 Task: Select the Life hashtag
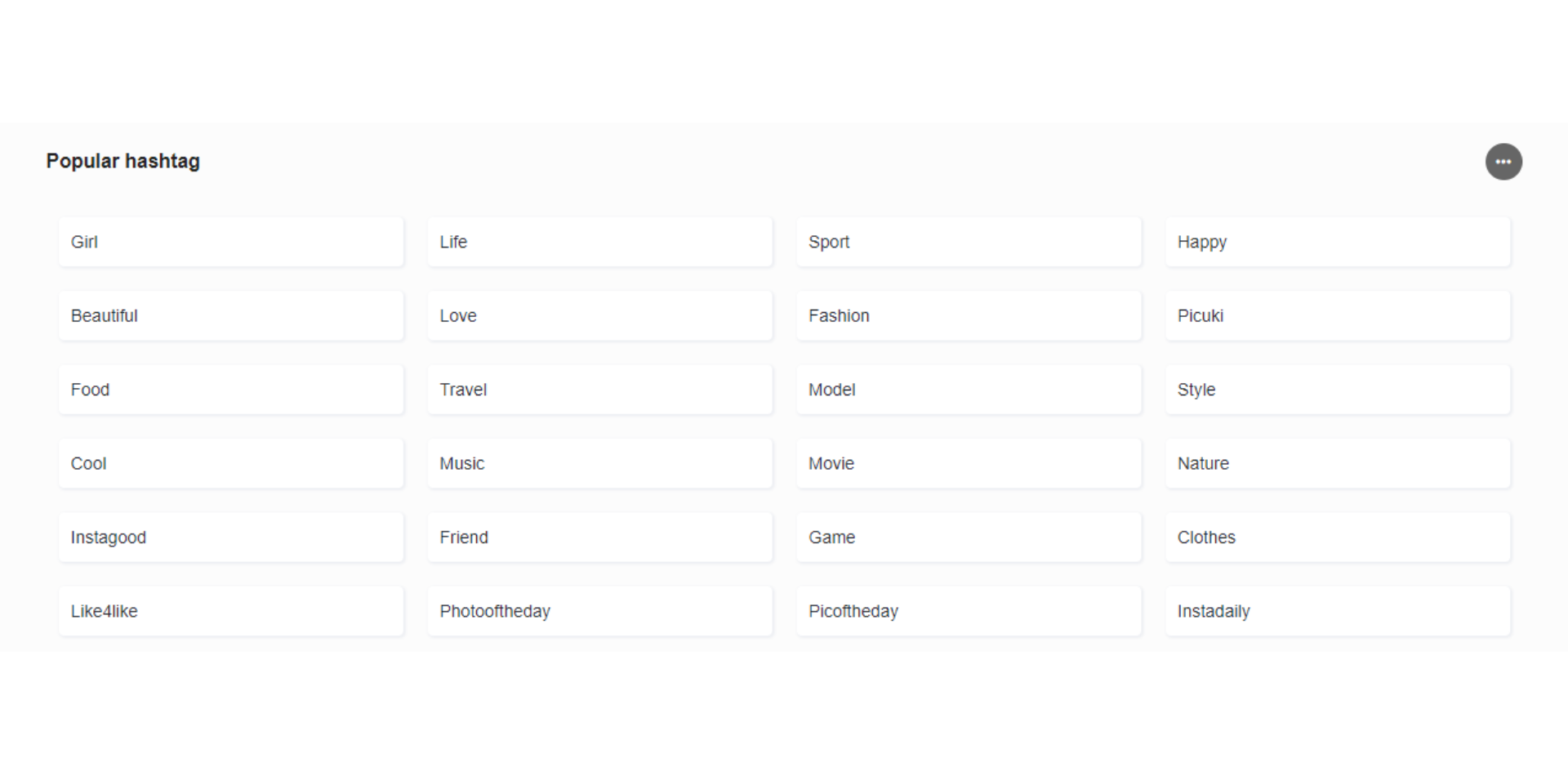599,242
